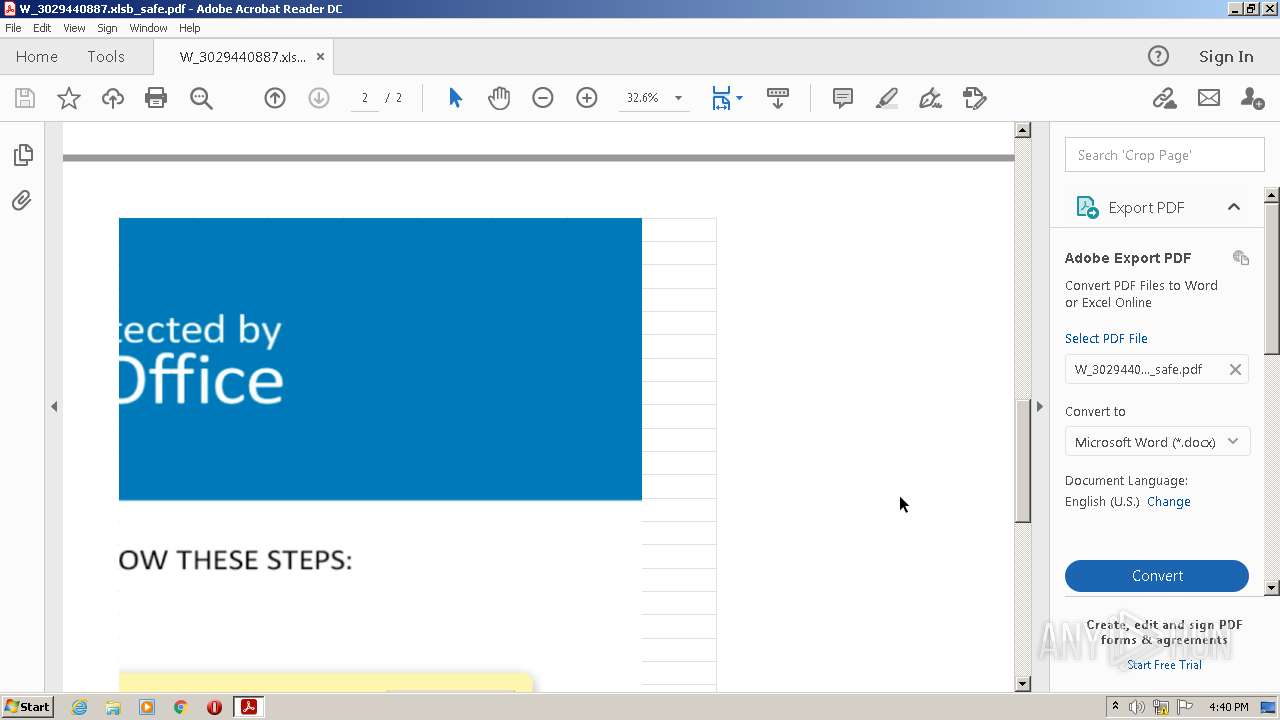This screenshot has width=1280, height=720.
Task: Activate the Selection arrow tool
Action: 456,98
